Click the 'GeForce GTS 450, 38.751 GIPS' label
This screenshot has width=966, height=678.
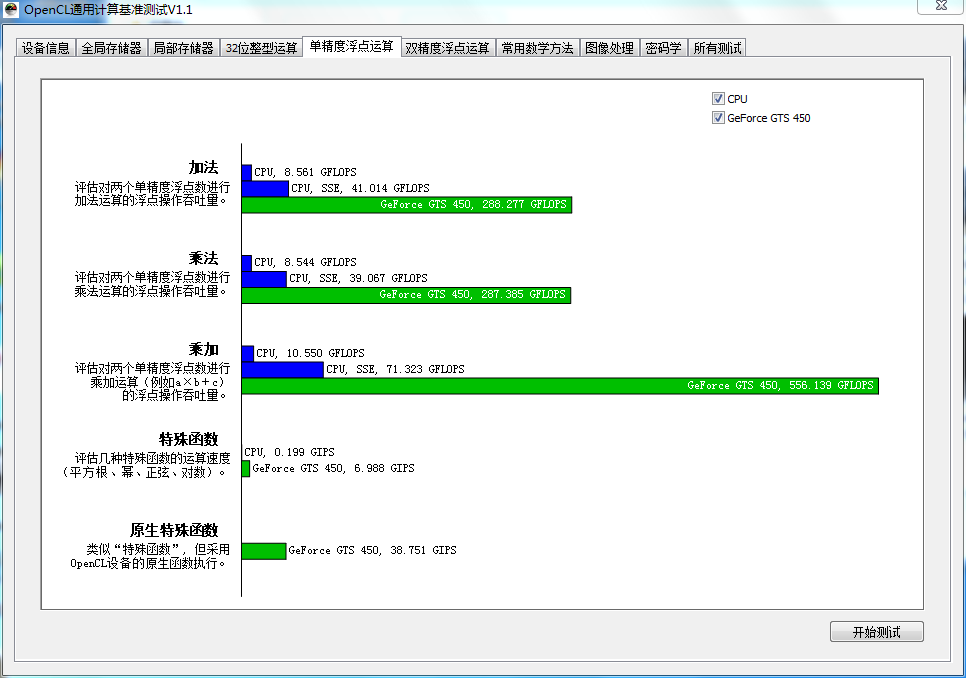click(x=373, y=551)
